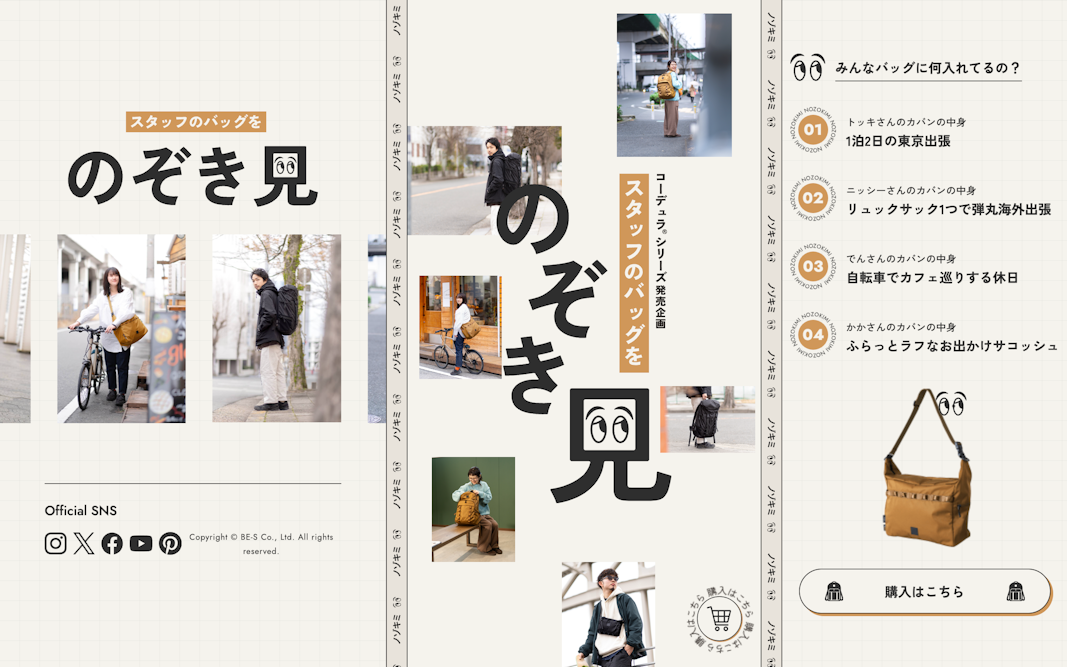Click the でんさんのカバンの中身 subtitle
1067x667 pixels.
(901, 259)
